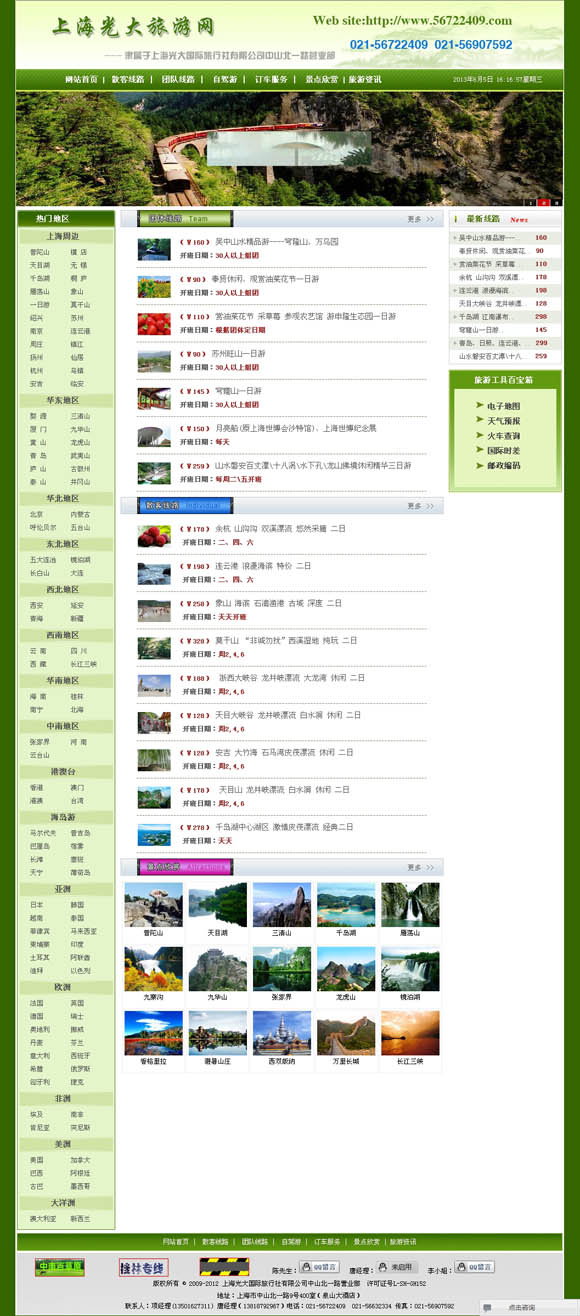Click the strawberry thumbnail of the ¥110 tour
Viewport: 580px width, 1316px height.
click(154, 323)
